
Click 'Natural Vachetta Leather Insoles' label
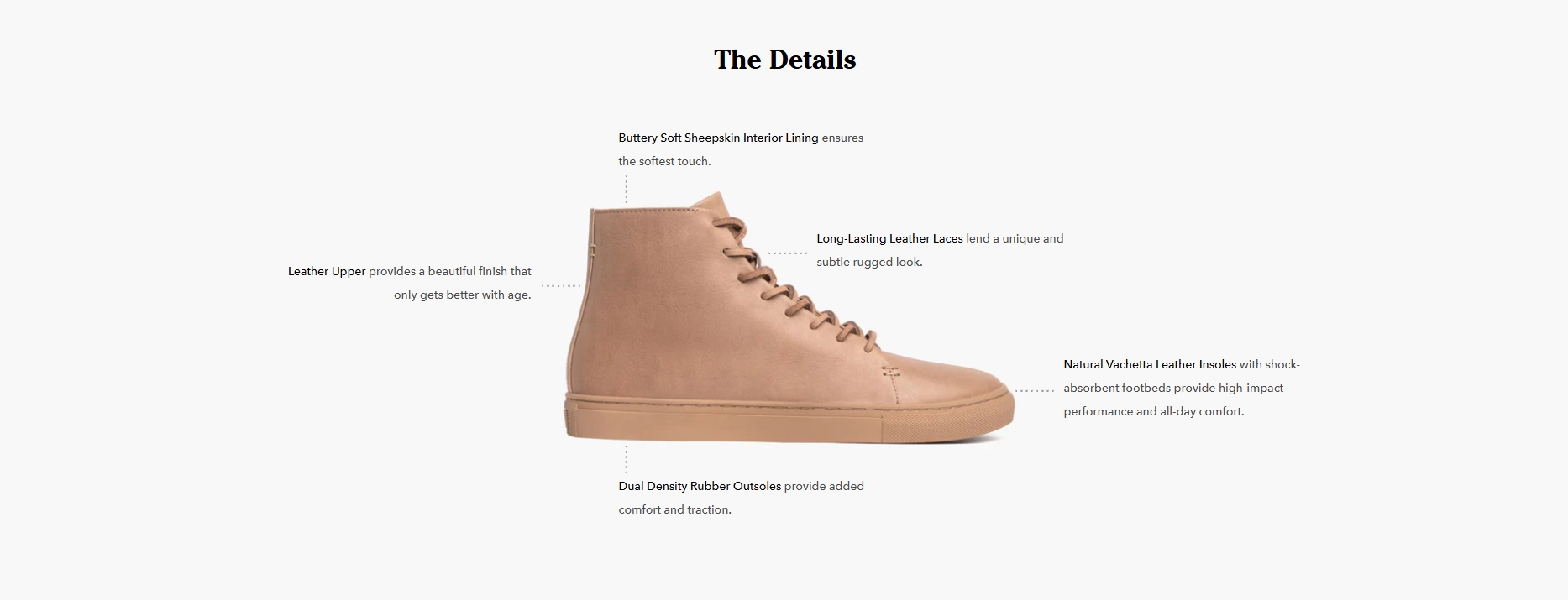1150,364
